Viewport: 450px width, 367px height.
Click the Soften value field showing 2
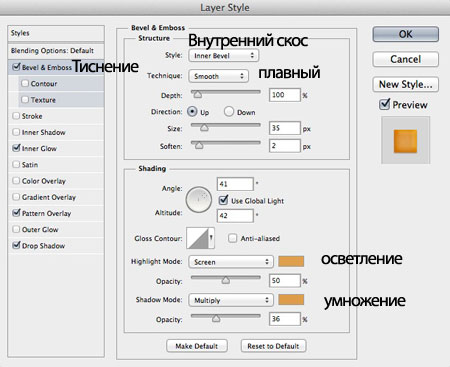pos(285,146)
